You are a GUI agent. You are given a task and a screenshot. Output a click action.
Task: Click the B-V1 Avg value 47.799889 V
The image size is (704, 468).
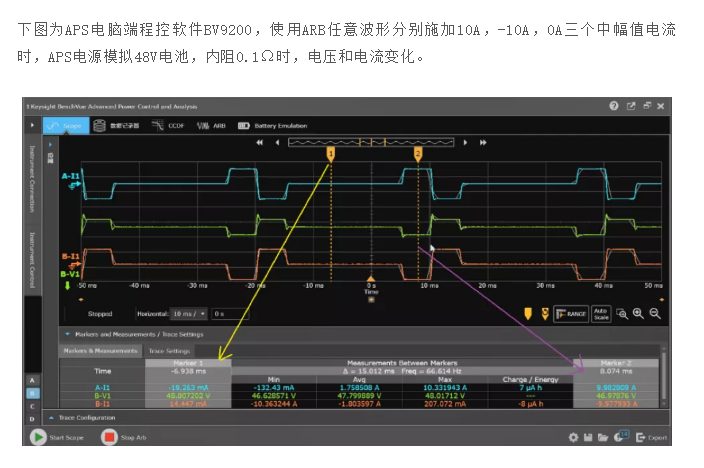pyautogui.click(x=359, y=396)
